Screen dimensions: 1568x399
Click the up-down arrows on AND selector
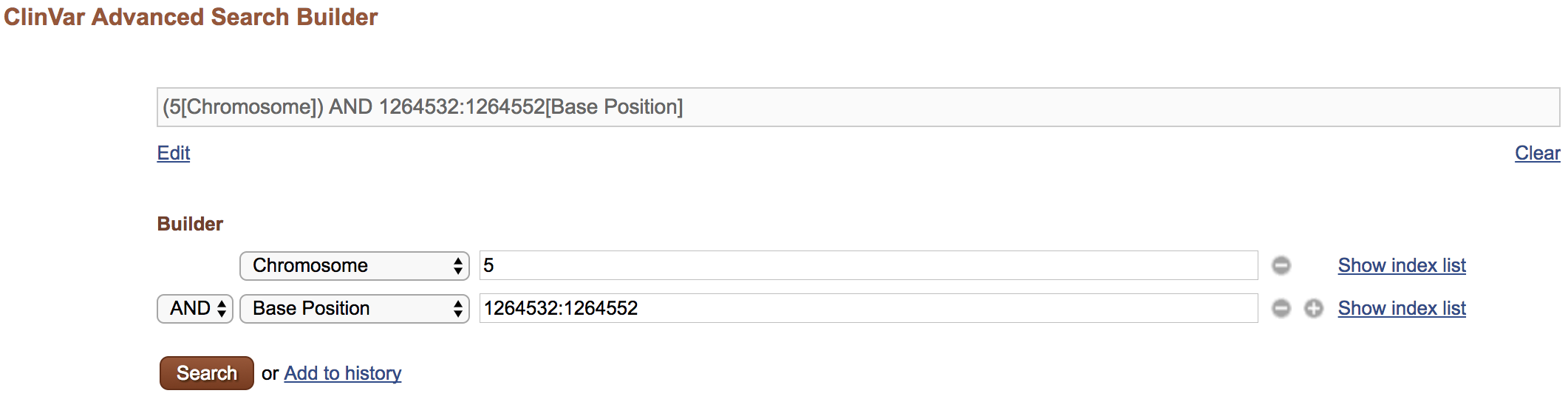[x=222, y=309]
